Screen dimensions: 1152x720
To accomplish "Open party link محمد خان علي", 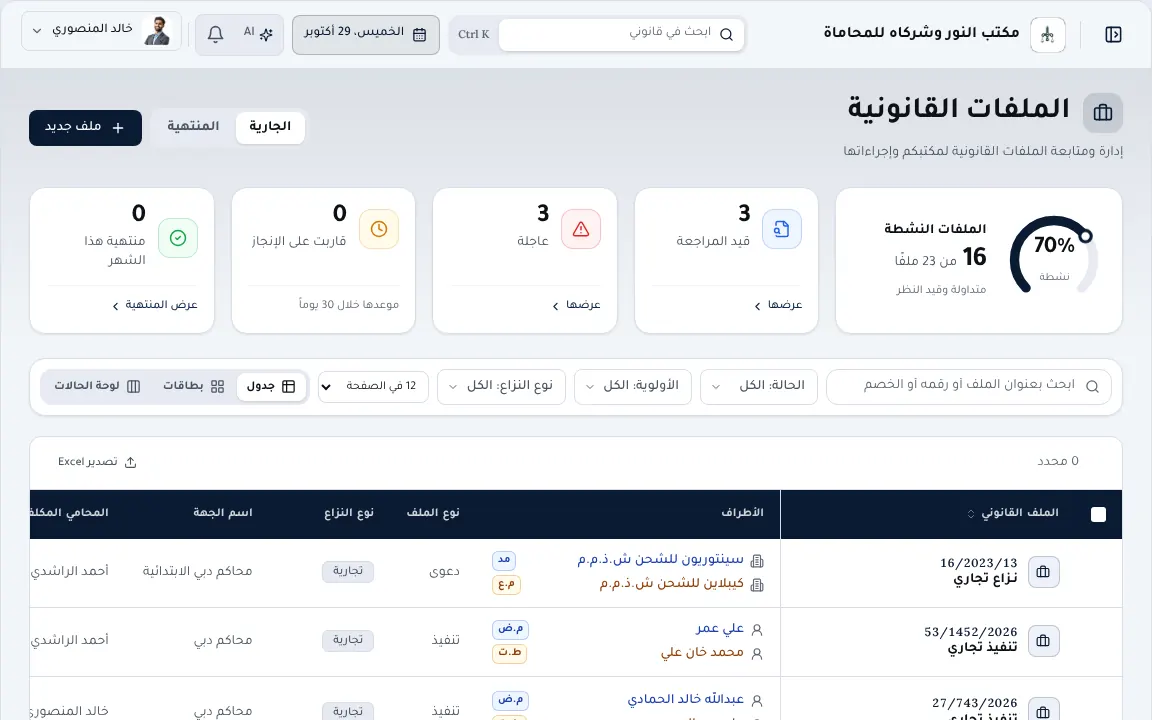I will 702,652.
